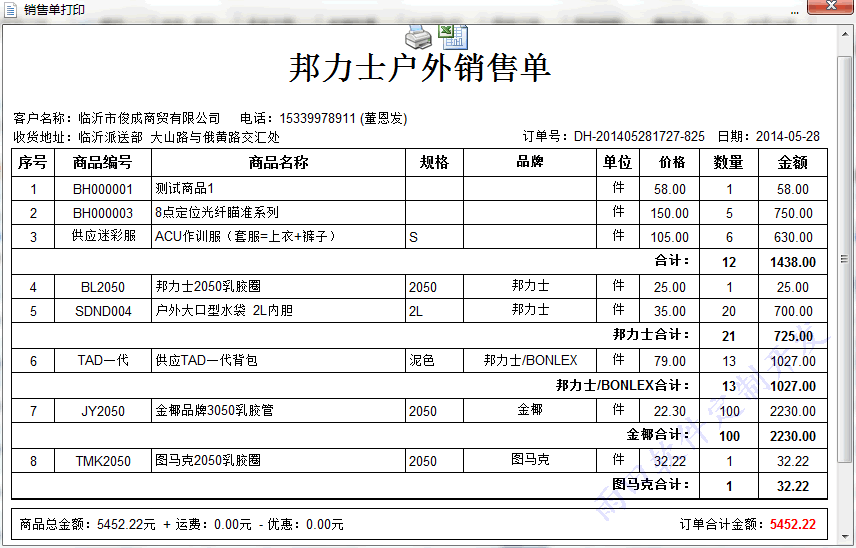856x548 pixels.
Task: Click the 邦力士合计 subtotal label
Action: click(x=651, y=334)
